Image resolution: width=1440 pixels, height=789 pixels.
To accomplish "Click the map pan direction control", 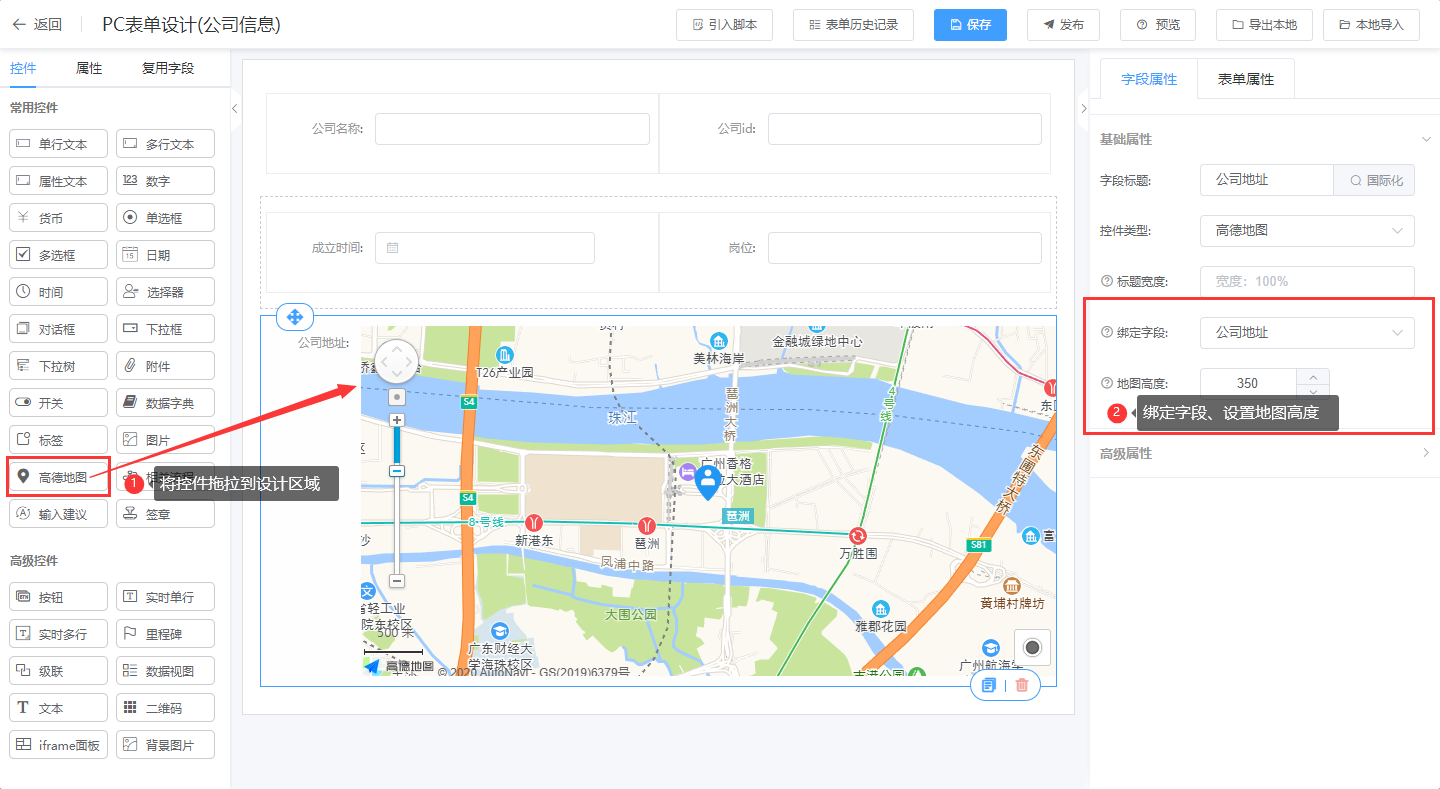I will click(x=397, y=361).
